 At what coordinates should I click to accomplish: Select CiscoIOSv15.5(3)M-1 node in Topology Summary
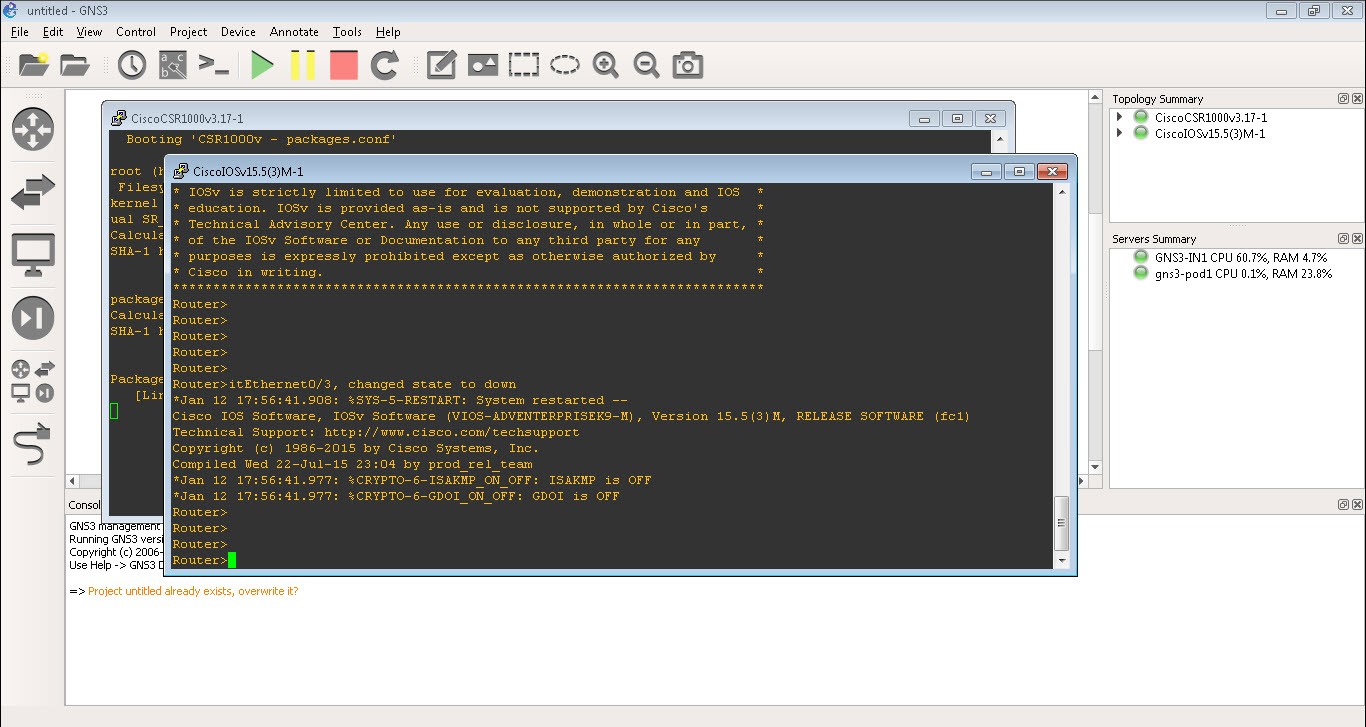pyautogui.click(x=1210, y=133)
